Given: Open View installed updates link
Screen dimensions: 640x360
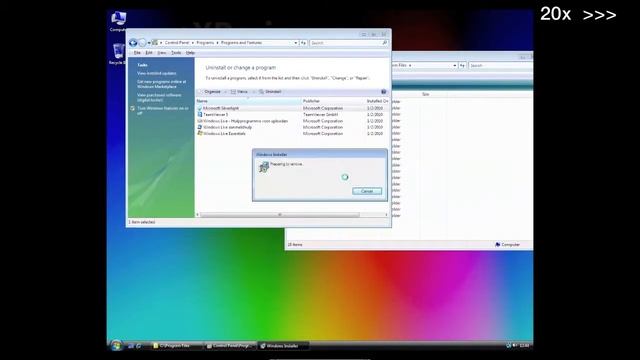Looking at the screenshot, I should tap(157, 73).
